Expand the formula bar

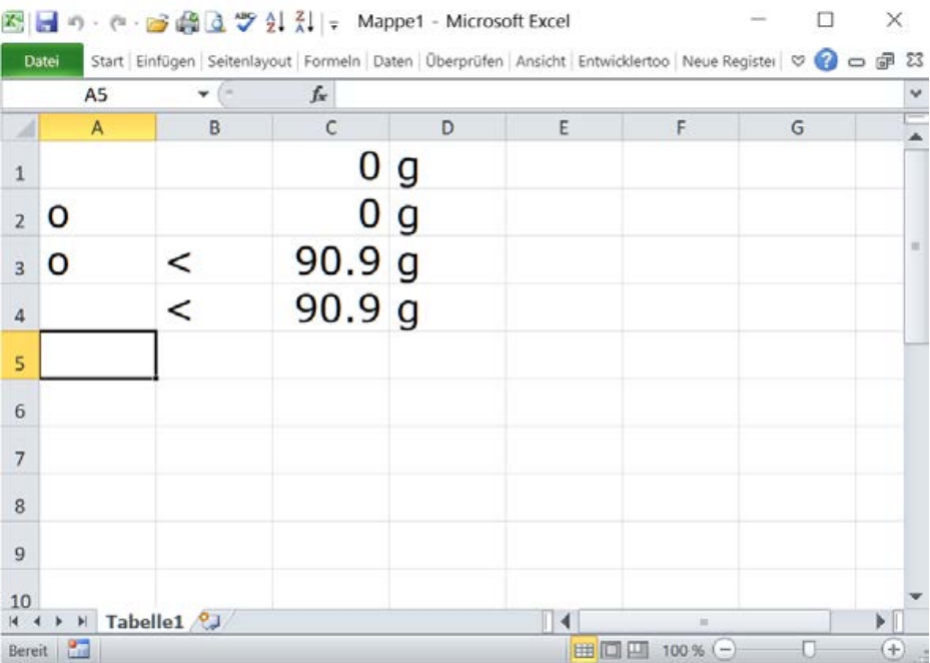pyautogui.click(x=917, y=94)
